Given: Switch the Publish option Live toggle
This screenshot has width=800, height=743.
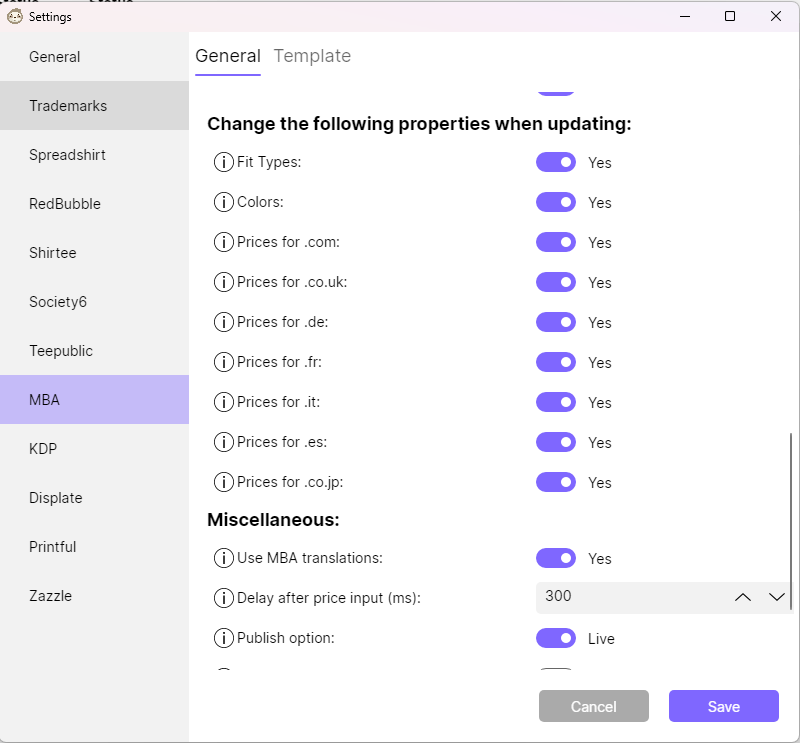Looking at the screenshot, I should [556, 638].
